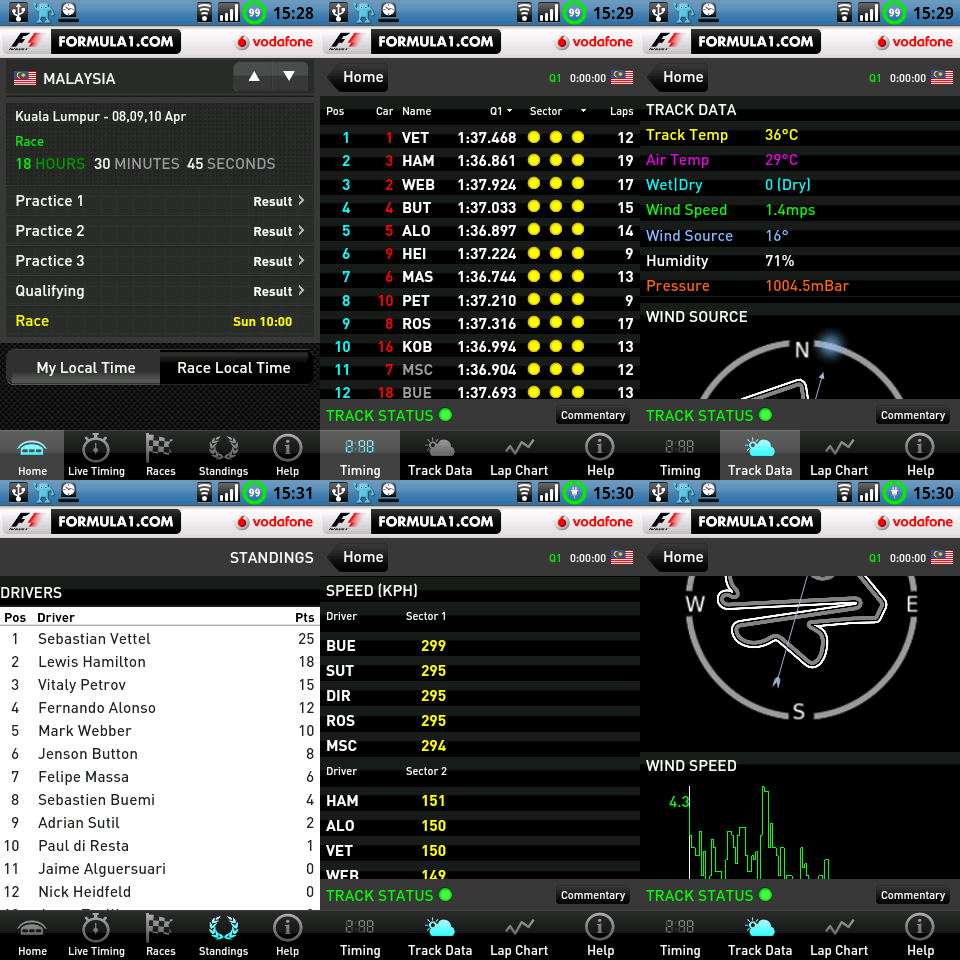Tap Help info icon on Malaysia schedule screen
This screenshot has width=960, height=960.
point(287,454)
